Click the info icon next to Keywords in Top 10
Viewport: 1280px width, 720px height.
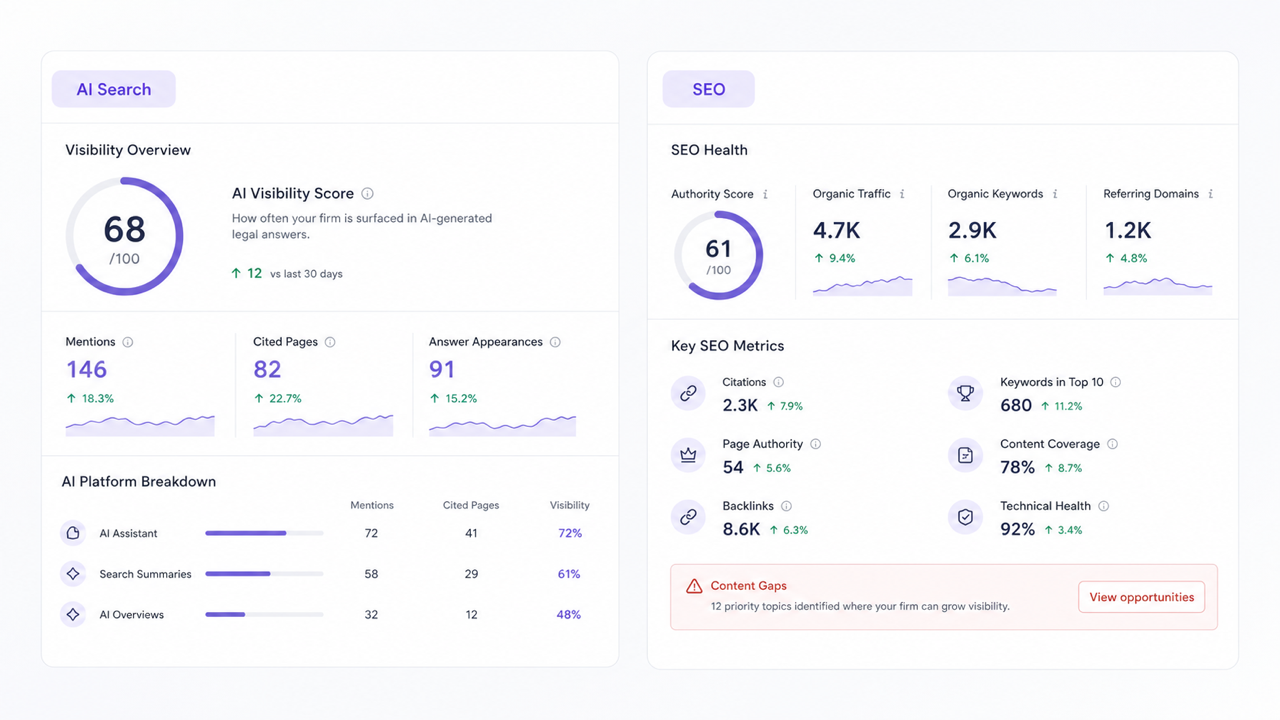point(1116,382)
